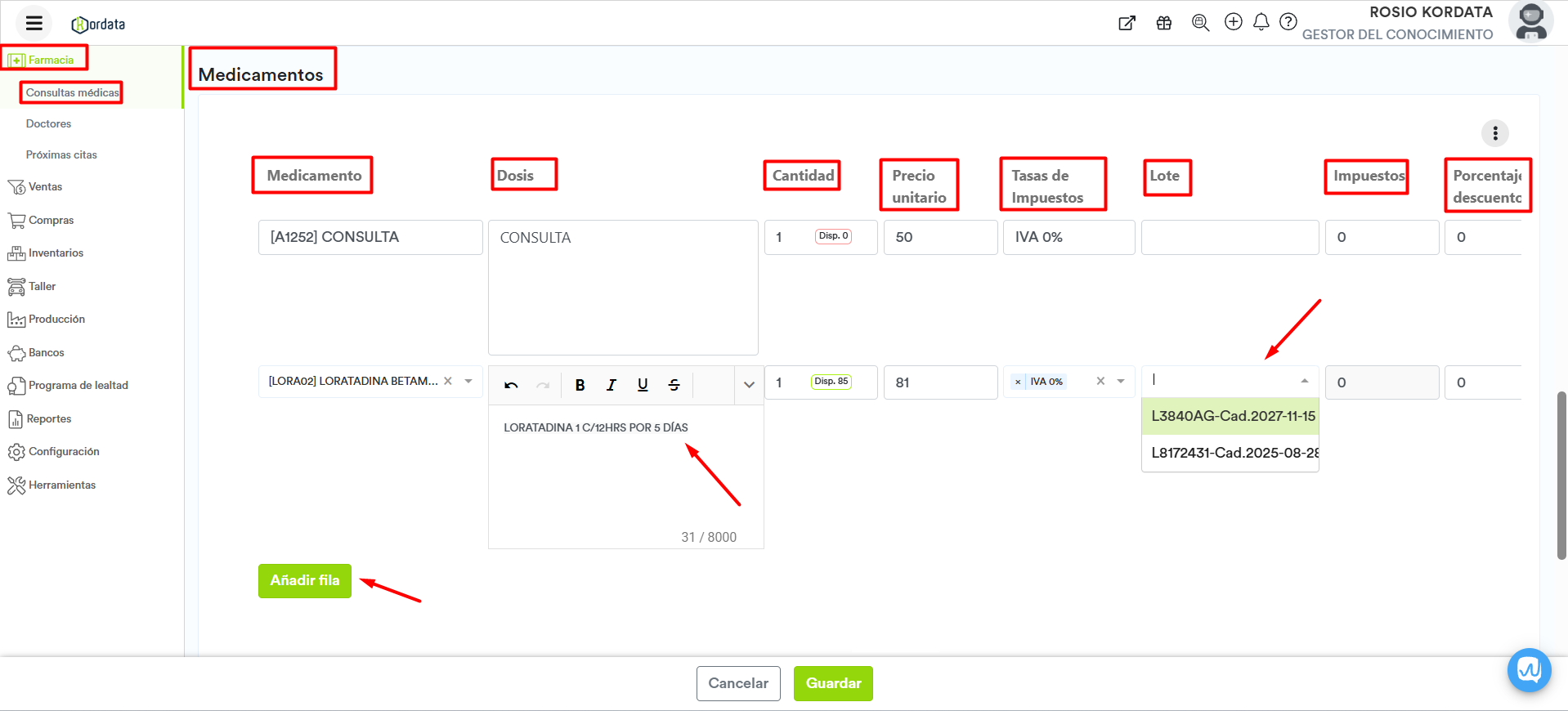This screenshot has width=1568, height=711.
Task: Click the page vertical scrollbar
Action: (1561, 474)
